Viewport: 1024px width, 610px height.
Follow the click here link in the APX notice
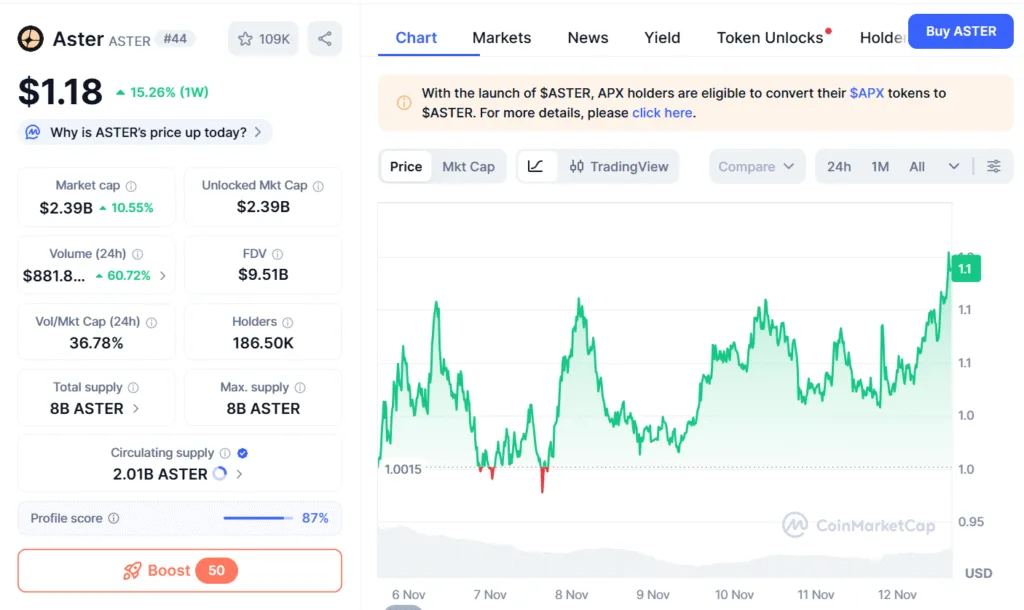point(662,113)
